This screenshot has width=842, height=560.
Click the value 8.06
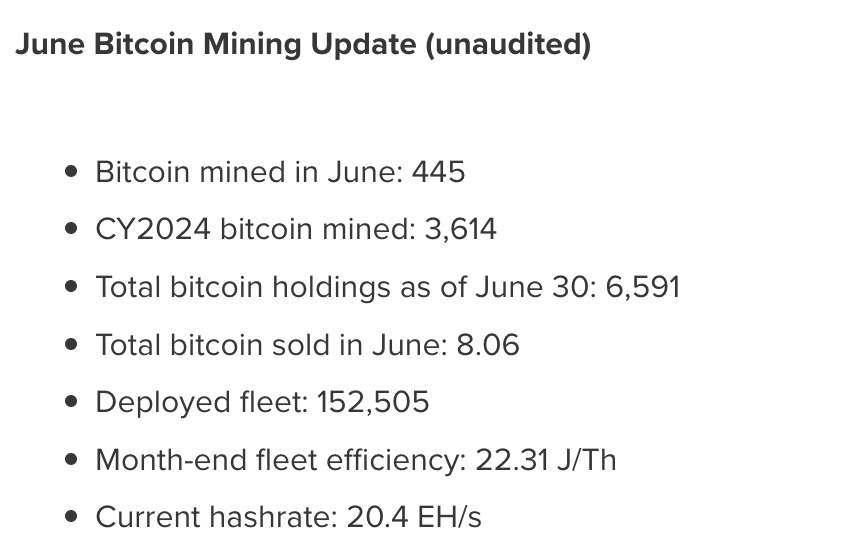click(x=487, y=346)
